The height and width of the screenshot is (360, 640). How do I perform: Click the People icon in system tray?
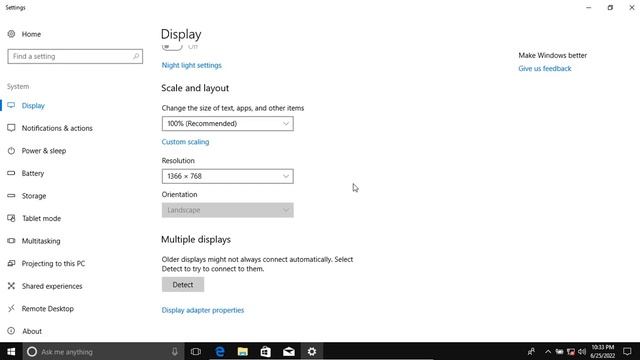[531, 351]
